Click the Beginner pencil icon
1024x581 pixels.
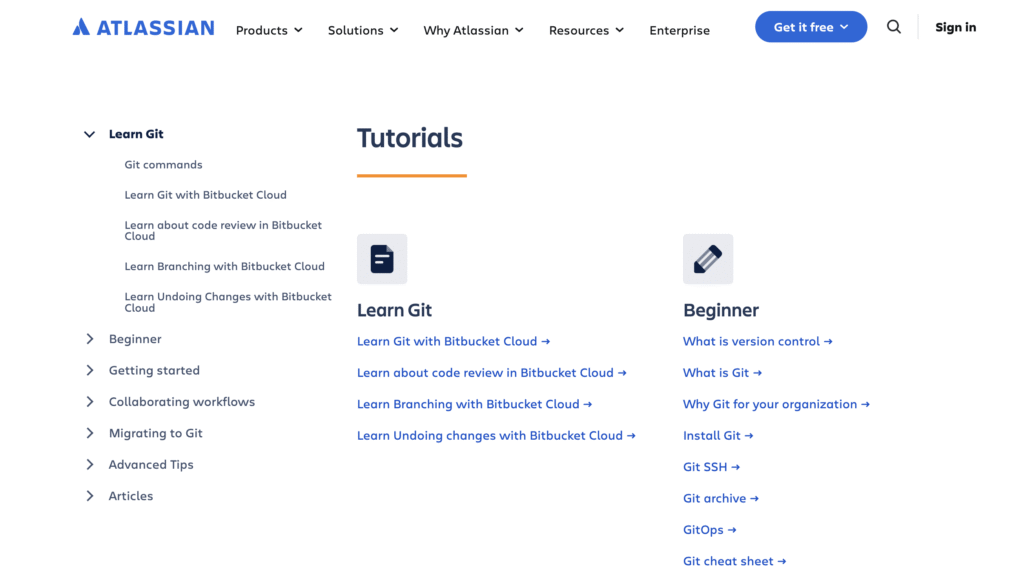tap(707, 258)
